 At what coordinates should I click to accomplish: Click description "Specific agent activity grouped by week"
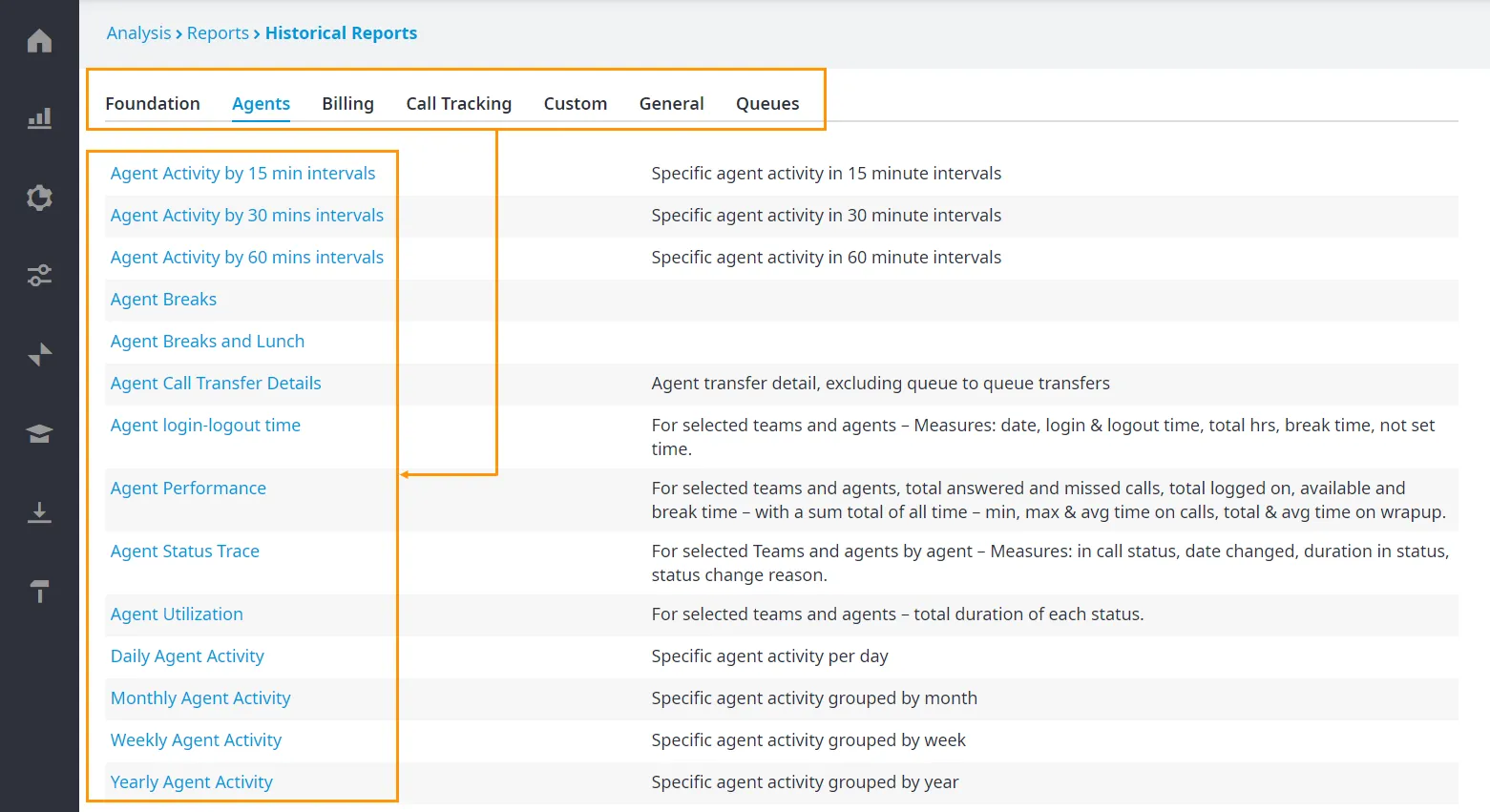tap(808, 740)
